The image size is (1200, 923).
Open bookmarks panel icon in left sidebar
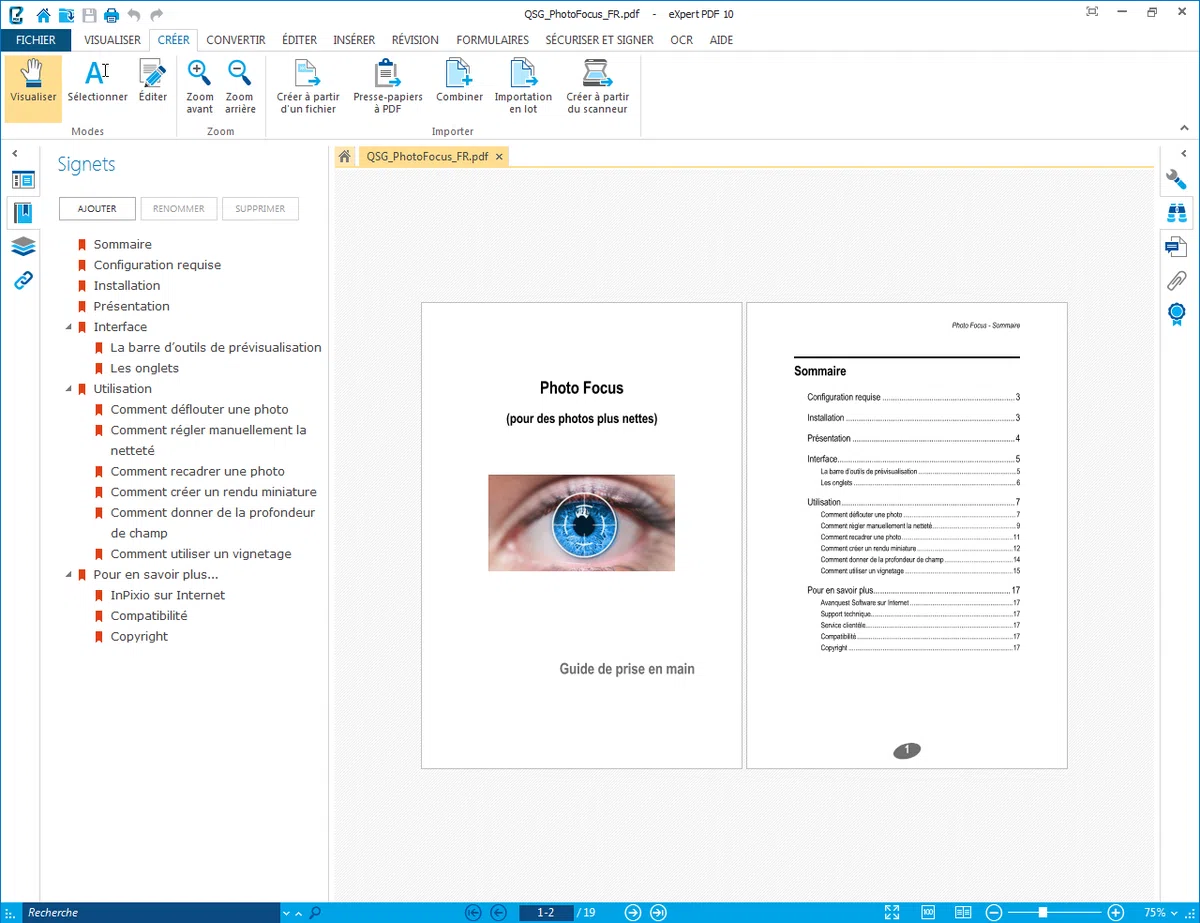point(23,213)
